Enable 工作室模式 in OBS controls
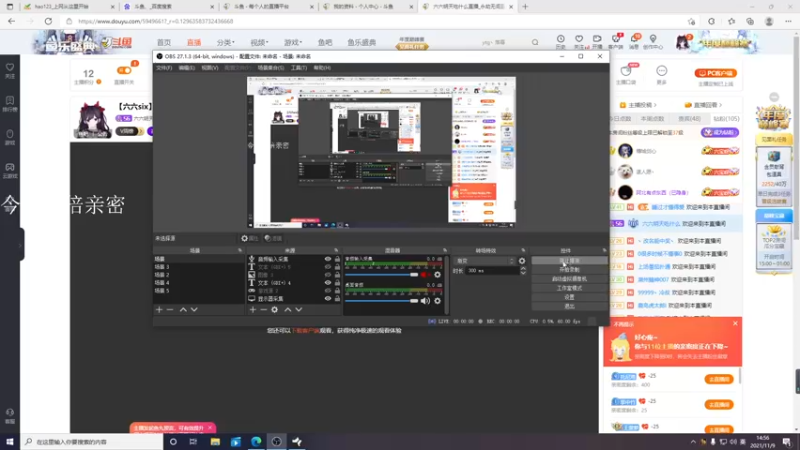 tap(569, 288)
